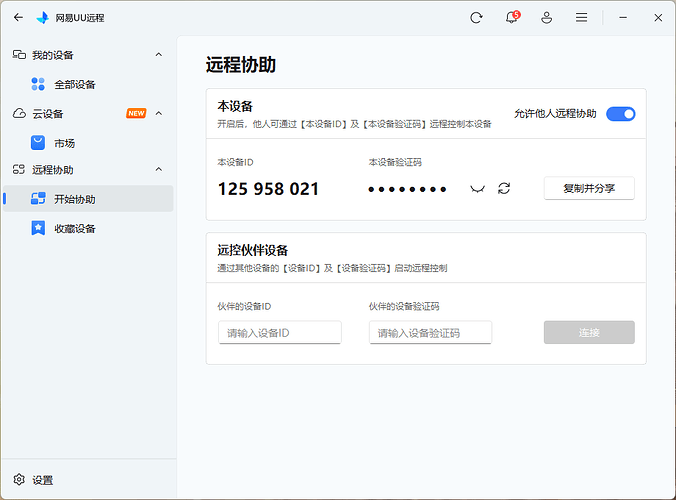Click the greyed-out 连接 button
Screen dimensions: 676x500
coord(589,332)
